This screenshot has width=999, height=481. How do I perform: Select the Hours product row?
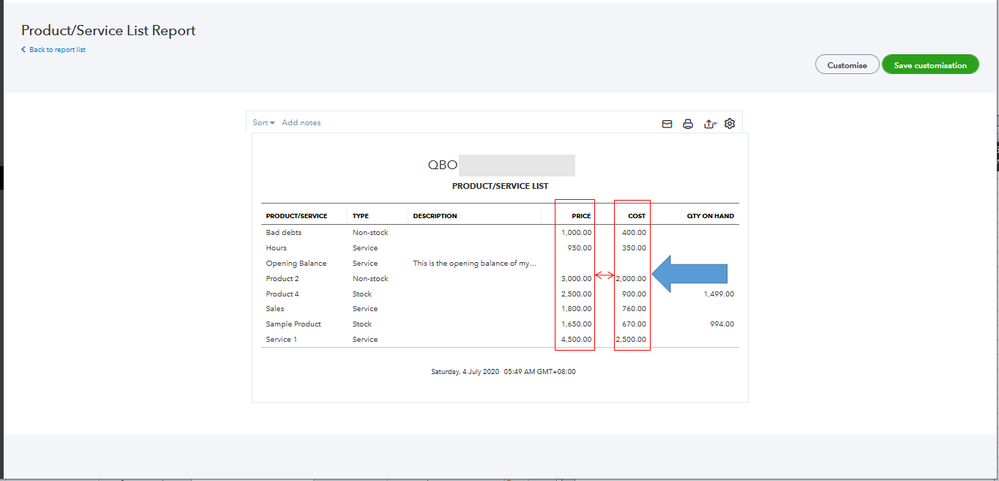tap(276, 248)
